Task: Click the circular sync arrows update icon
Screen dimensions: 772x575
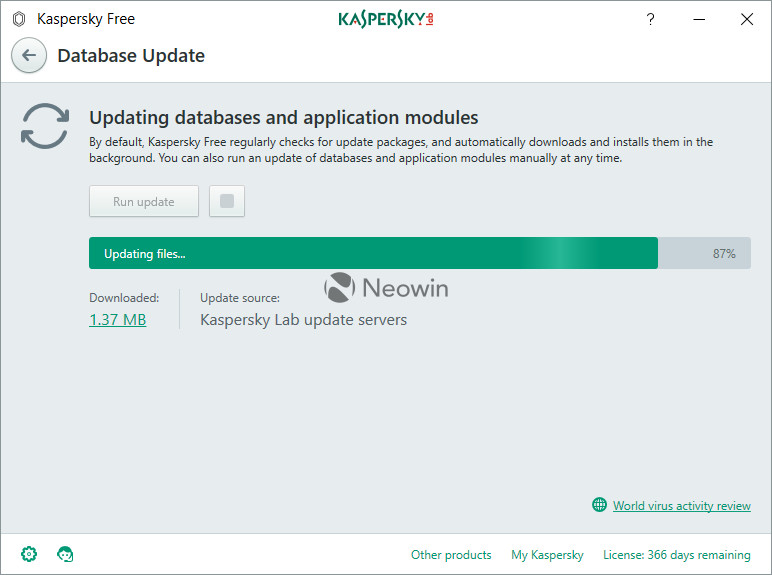Action: tap(45, 126)
